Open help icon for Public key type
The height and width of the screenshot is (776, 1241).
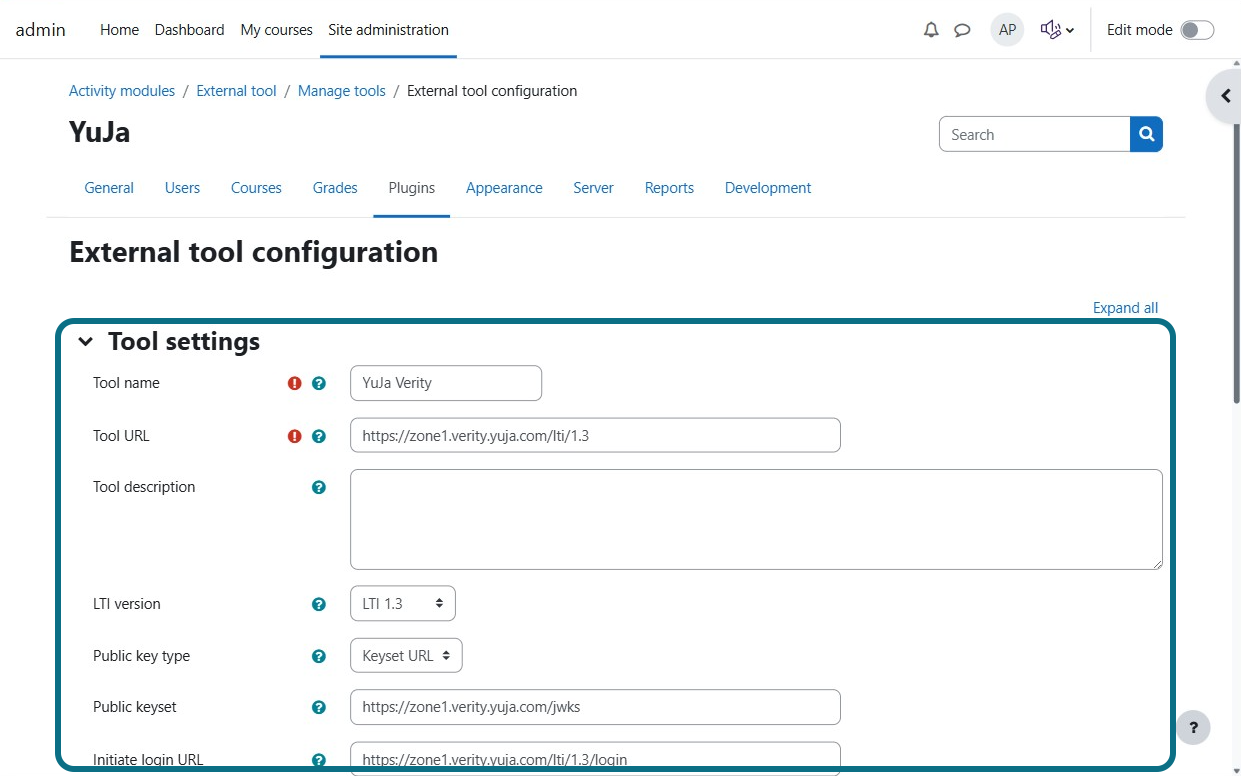tap(319, 656)
